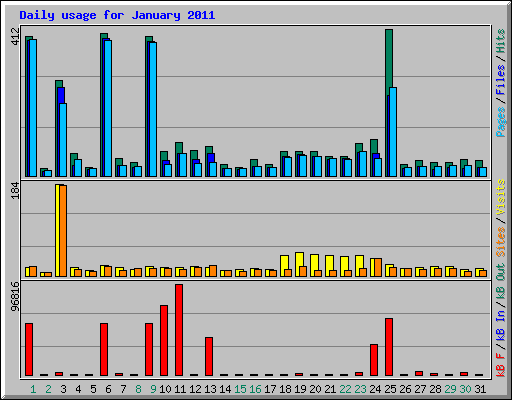Click day '13' on the x-axis
This screenshot has width=512, height=400.
click(210, 389)
